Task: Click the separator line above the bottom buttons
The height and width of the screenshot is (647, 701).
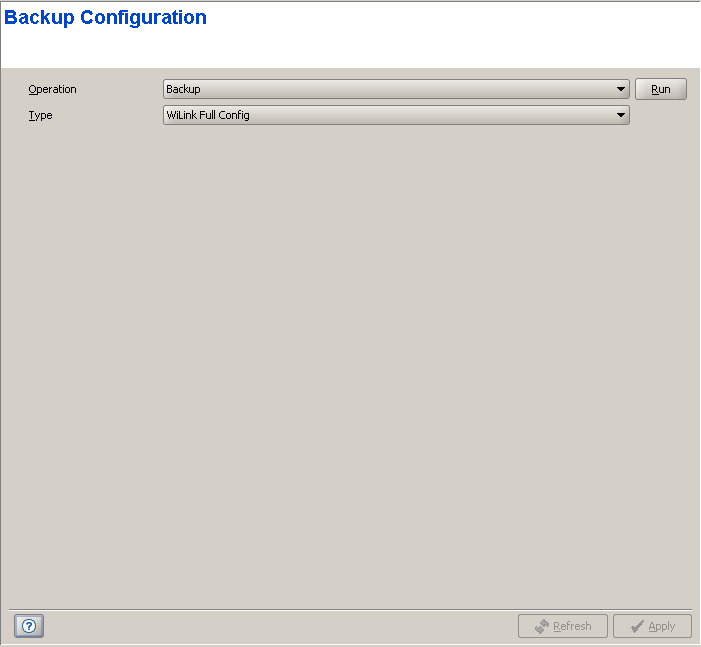Action: pos(350,609)
